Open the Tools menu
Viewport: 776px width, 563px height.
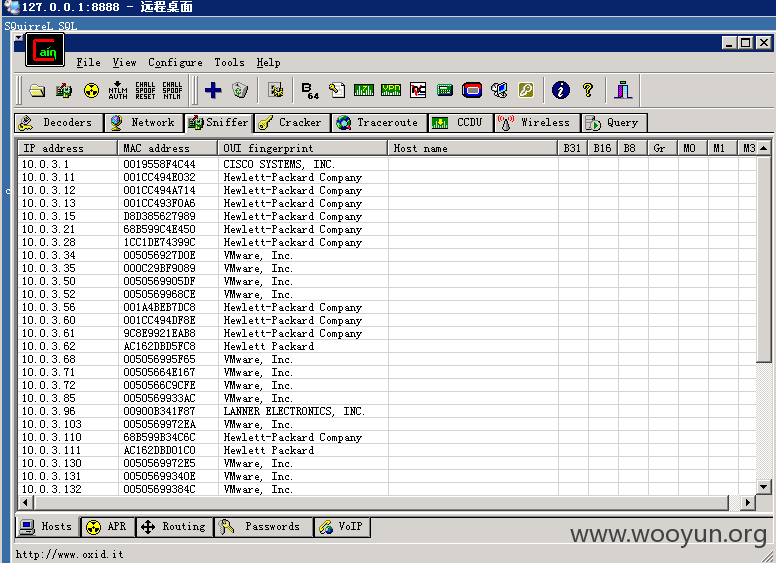(x=229, y=63)
